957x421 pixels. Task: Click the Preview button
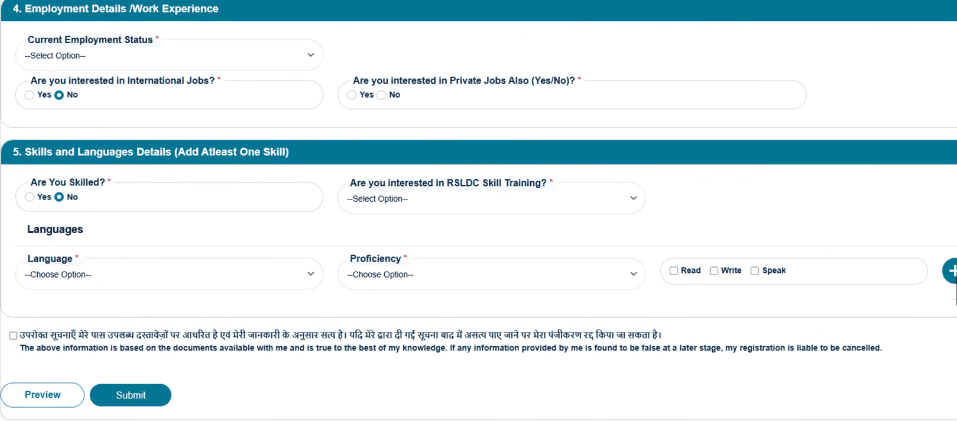click(x=42, y=395)
